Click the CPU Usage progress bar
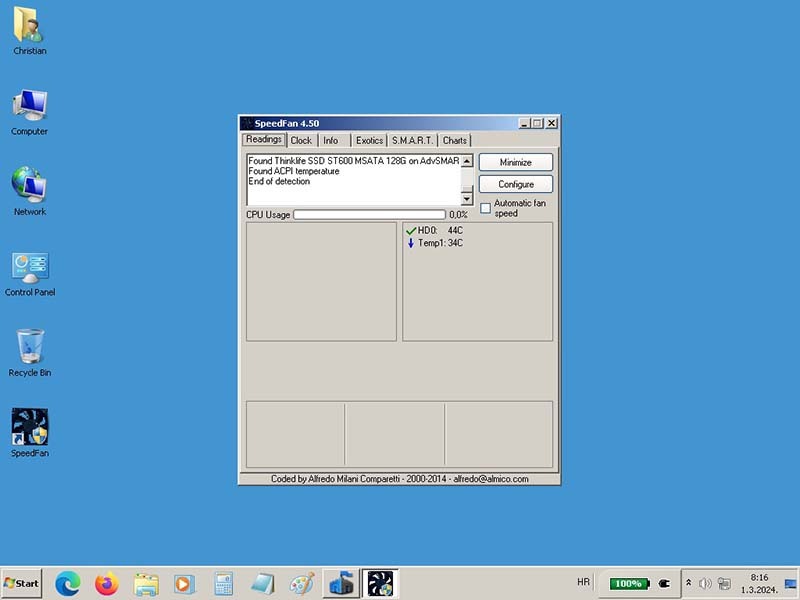This screenshot has height=600, width=800. click(x=369, y=214)
